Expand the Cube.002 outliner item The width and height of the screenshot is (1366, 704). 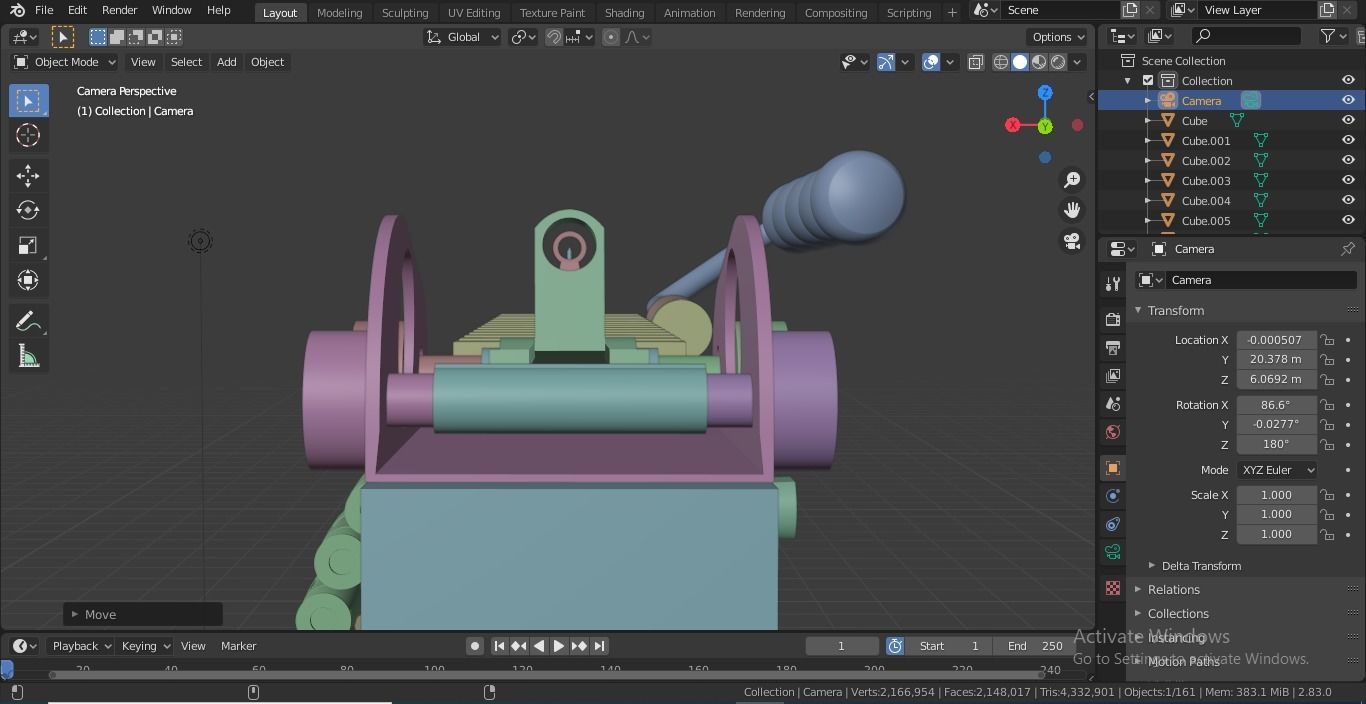[1148, 160]
